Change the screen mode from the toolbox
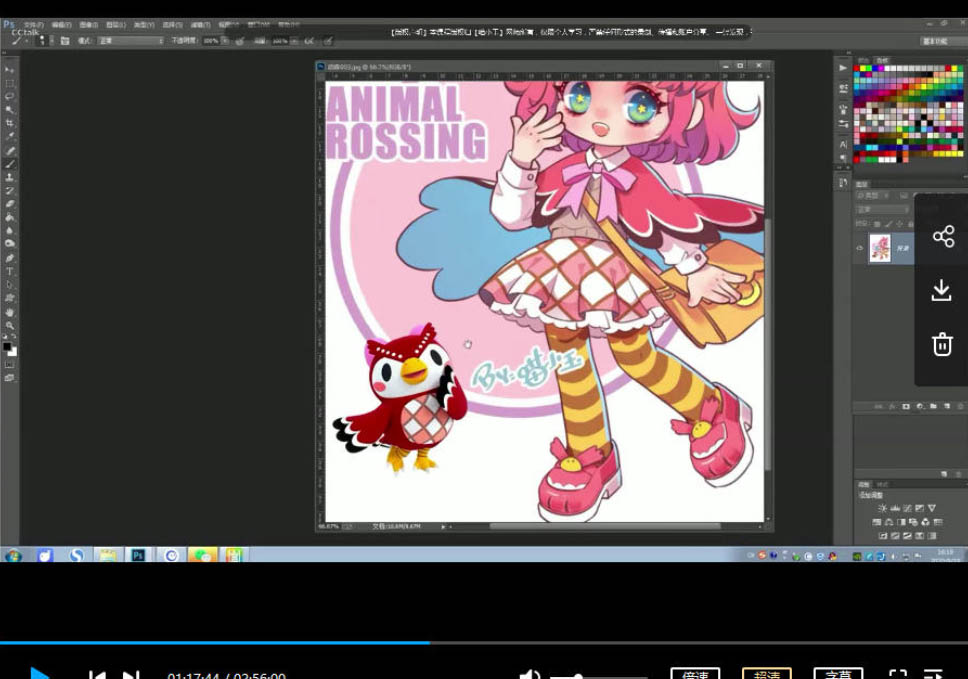The height and width of the screenshot is (679, 968). pyautogui.click(x=9, y=378)
